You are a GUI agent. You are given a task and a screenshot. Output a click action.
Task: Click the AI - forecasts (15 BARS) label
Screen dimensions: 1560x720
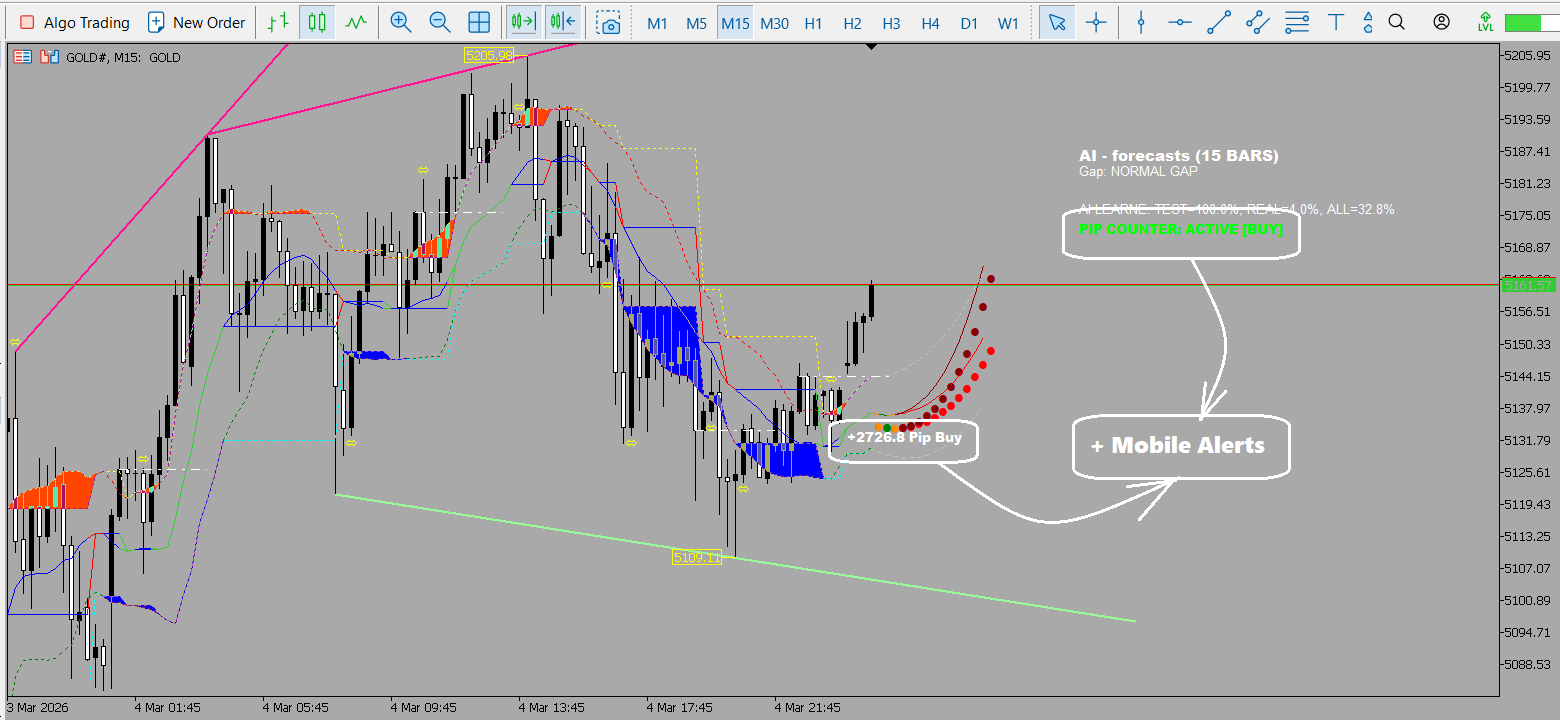tap(1179, 156)
